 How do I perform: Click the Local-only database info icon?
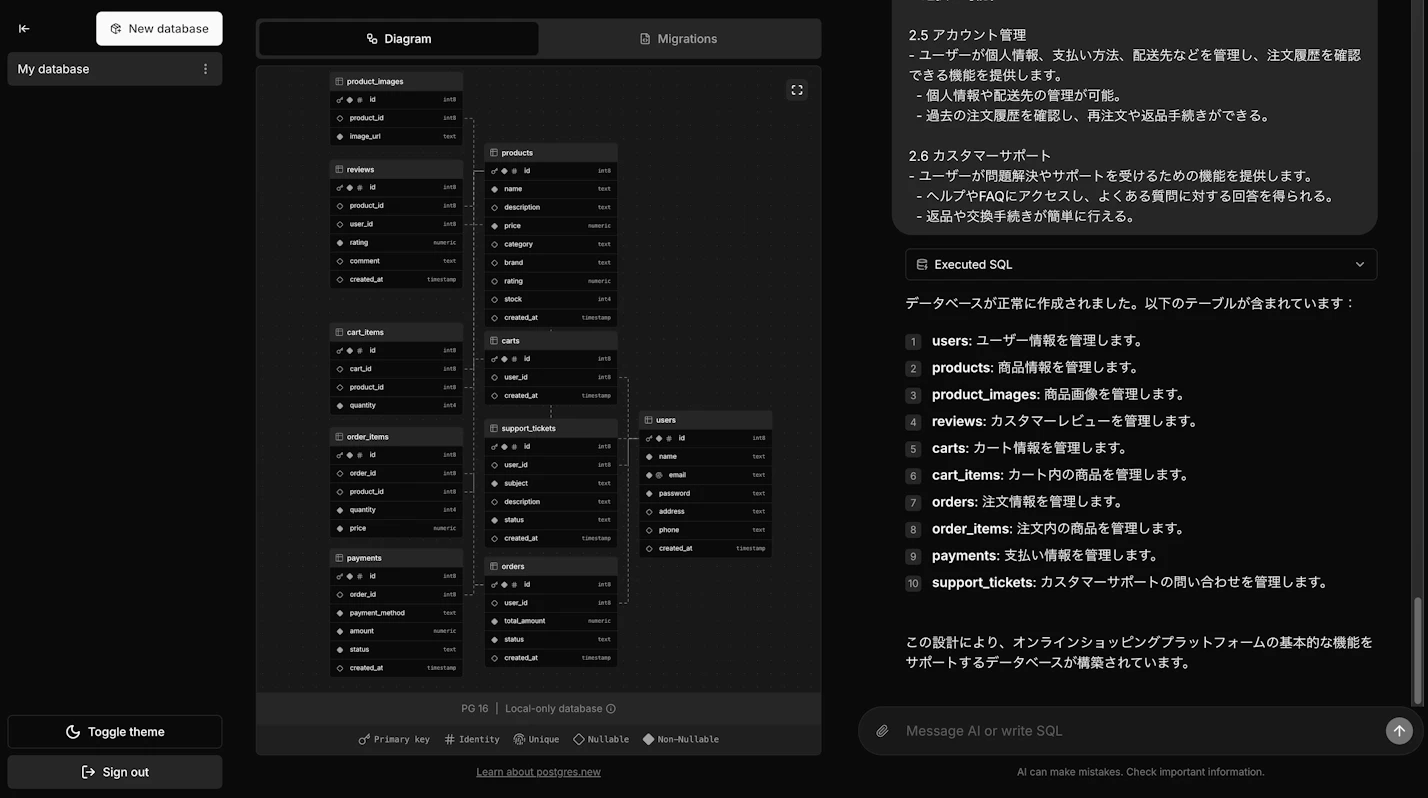tap(611, 708)
